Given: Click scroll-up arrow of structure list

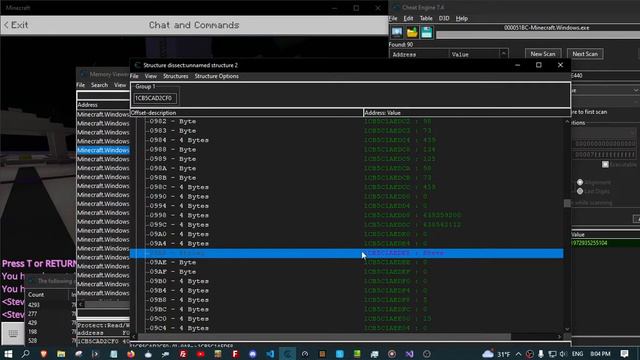Looking at the screenshot, I should coord(567,122).
